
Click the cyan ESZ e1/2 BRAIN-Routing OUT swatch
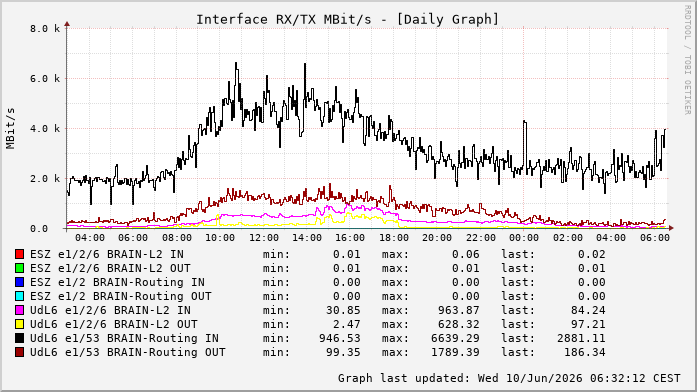coord(19,296)
